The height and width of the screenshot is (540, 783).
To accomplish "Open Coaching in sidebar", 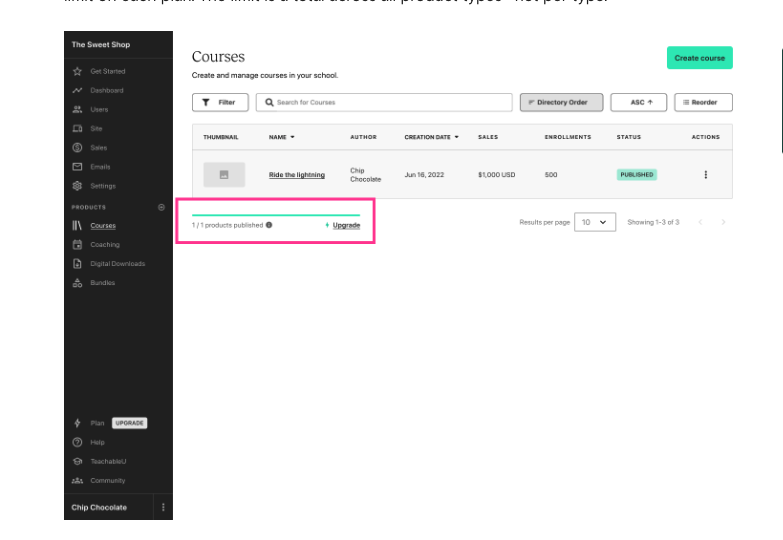I will 105,245.
